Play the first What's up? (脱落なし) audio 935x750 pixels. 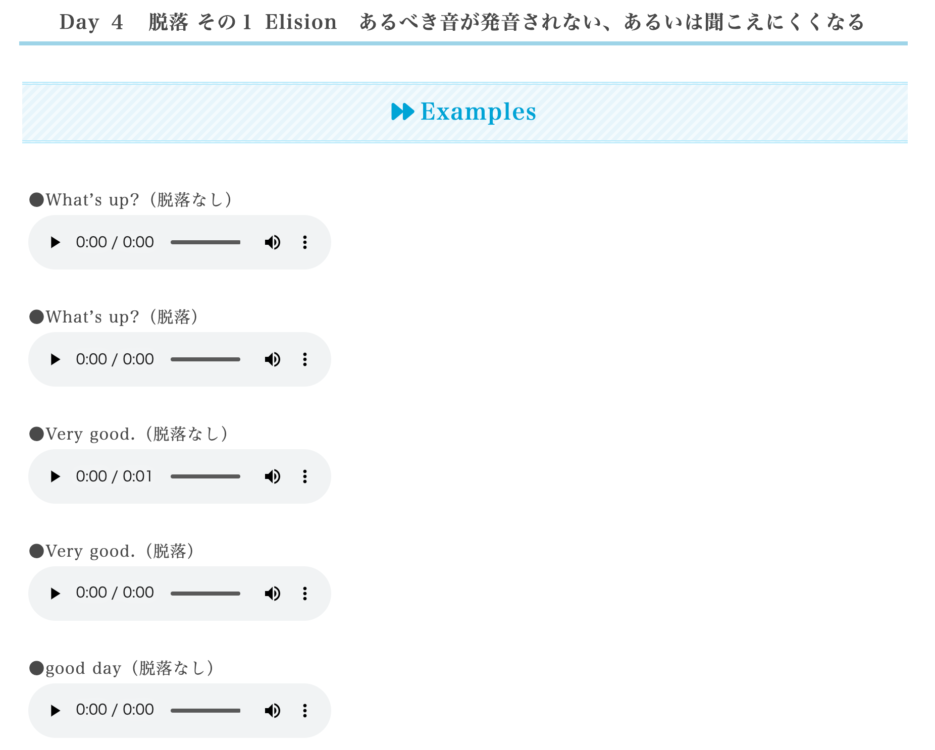(x=55, y=242)
